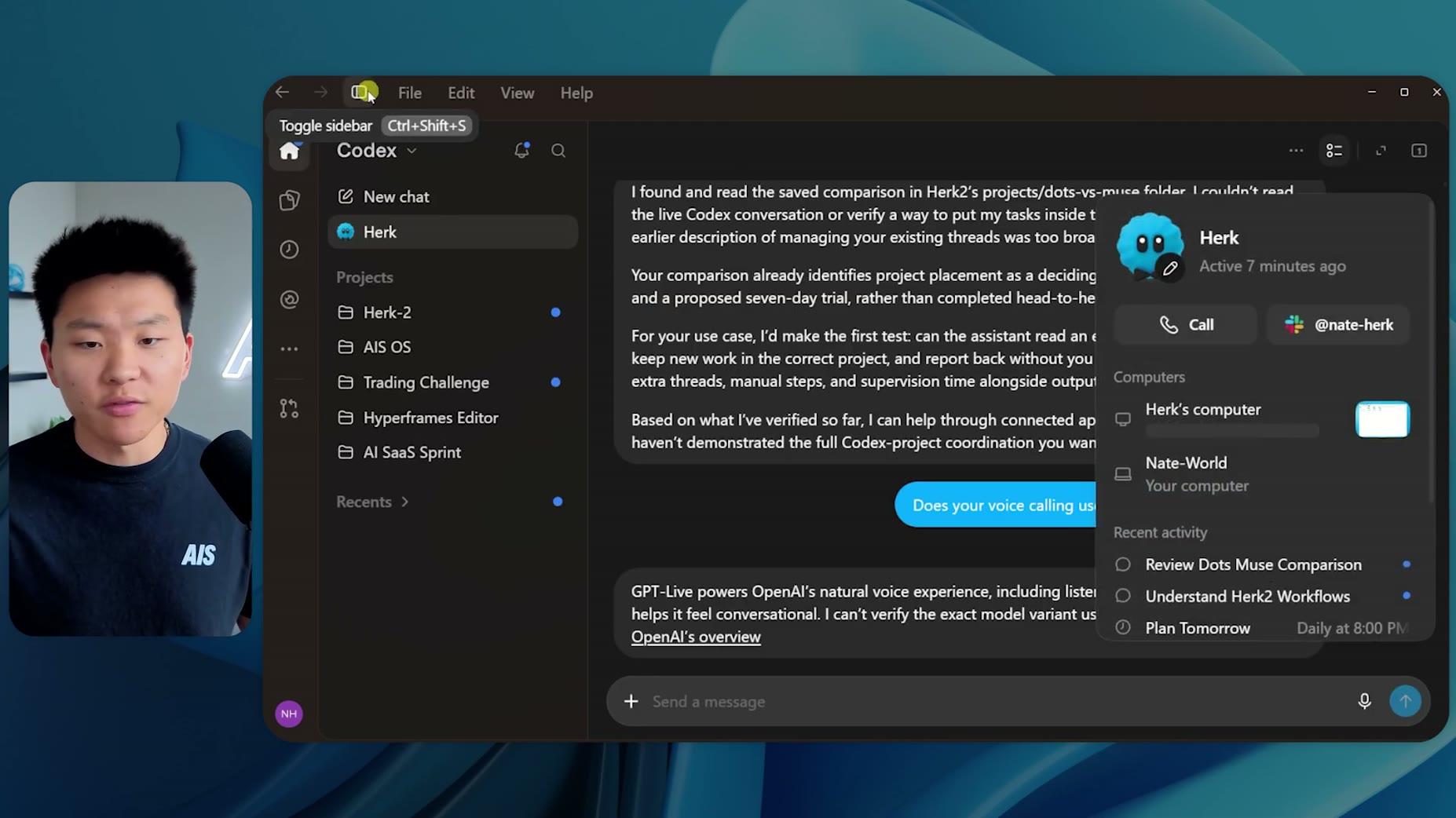Open the Edit menu
The width and height of the screenshot is (1456, 818).
(461, 93)
